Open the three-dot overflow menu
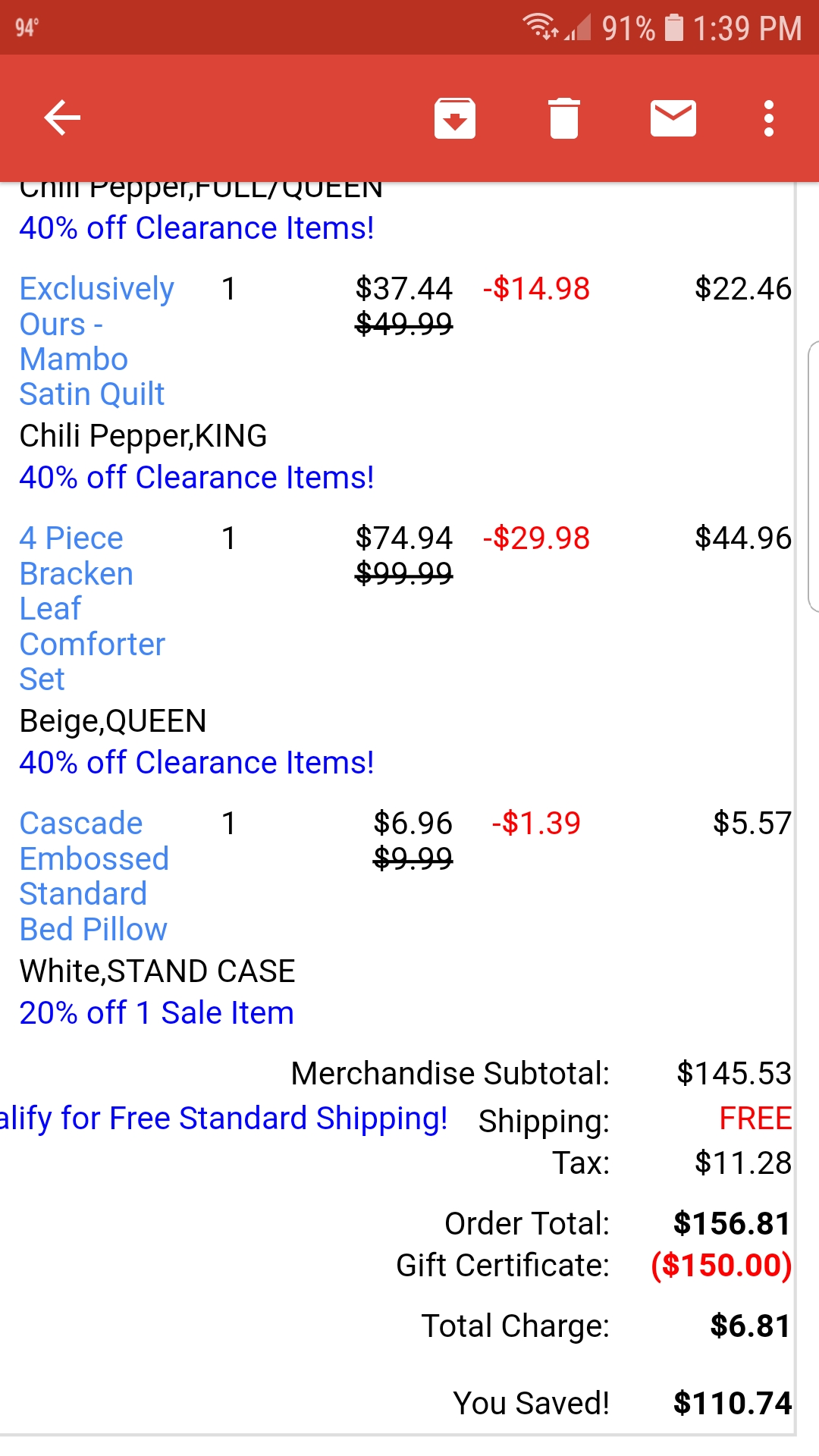This screenshot has width=819, height=1456. tap(769, 118)
